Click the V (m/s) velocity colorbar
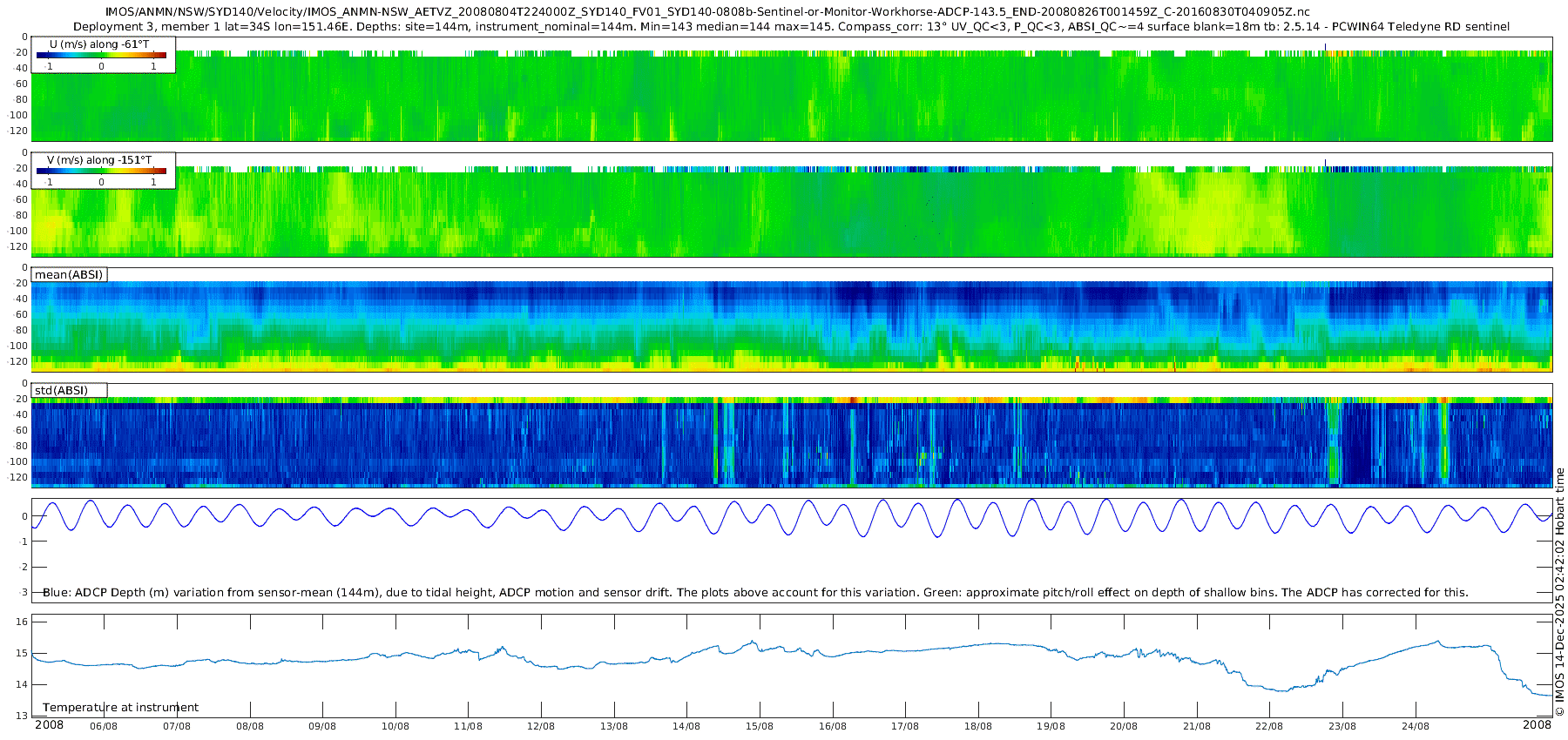This screenshot has width=1568, height=740. click(101, 171)
